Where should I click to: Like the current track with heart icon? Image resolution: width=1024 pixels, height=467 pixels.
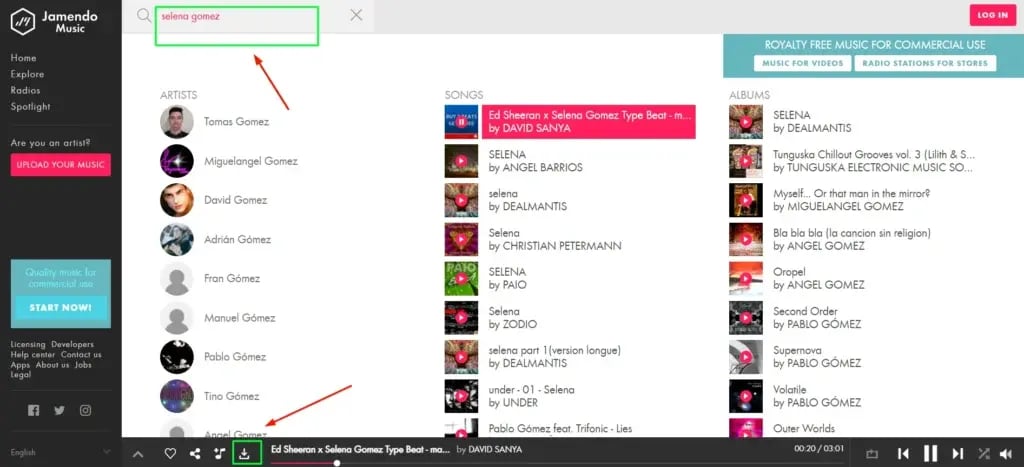click(170, 454)
